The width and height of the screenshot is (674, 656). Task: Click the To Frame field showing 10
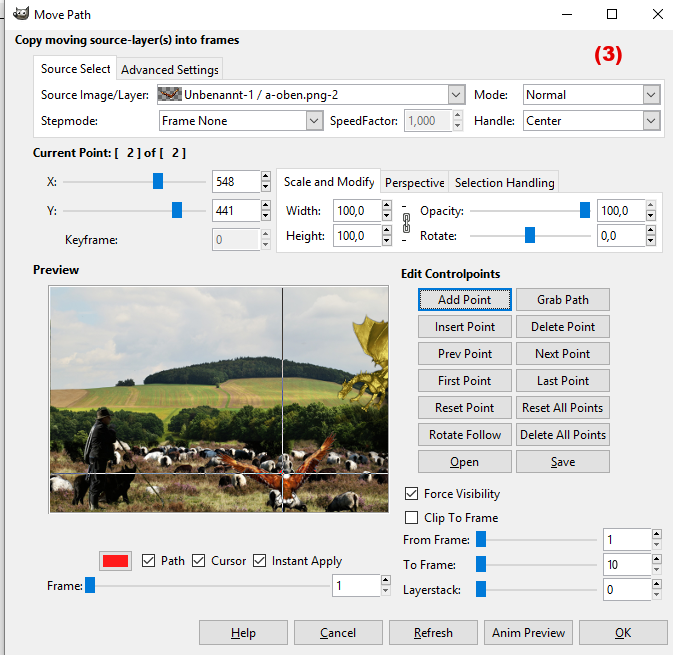click(x=627, y=564)
